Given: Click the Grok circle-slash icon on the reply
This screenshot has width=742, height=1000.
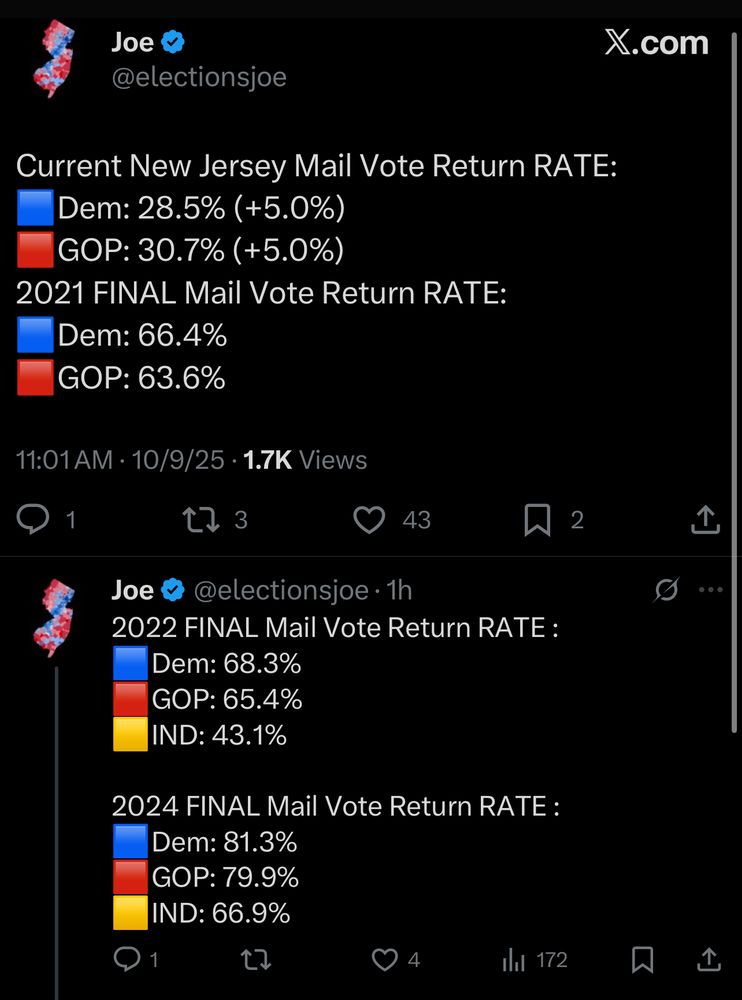Looking at the screenshot, I should [x=666, y=590].
